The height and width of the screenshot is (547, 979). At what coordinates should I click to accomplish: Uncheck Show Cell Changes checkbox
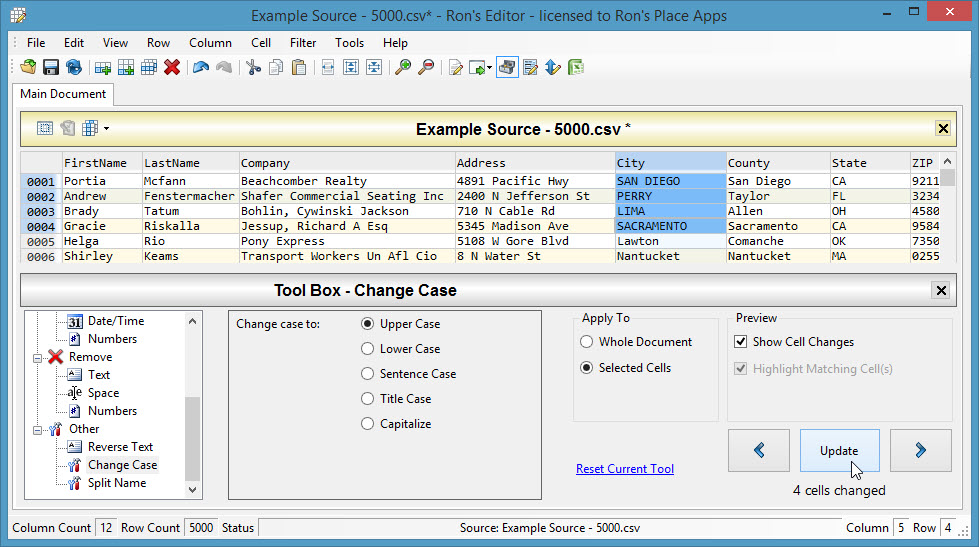pyautogui.click(x=741, y=342)
